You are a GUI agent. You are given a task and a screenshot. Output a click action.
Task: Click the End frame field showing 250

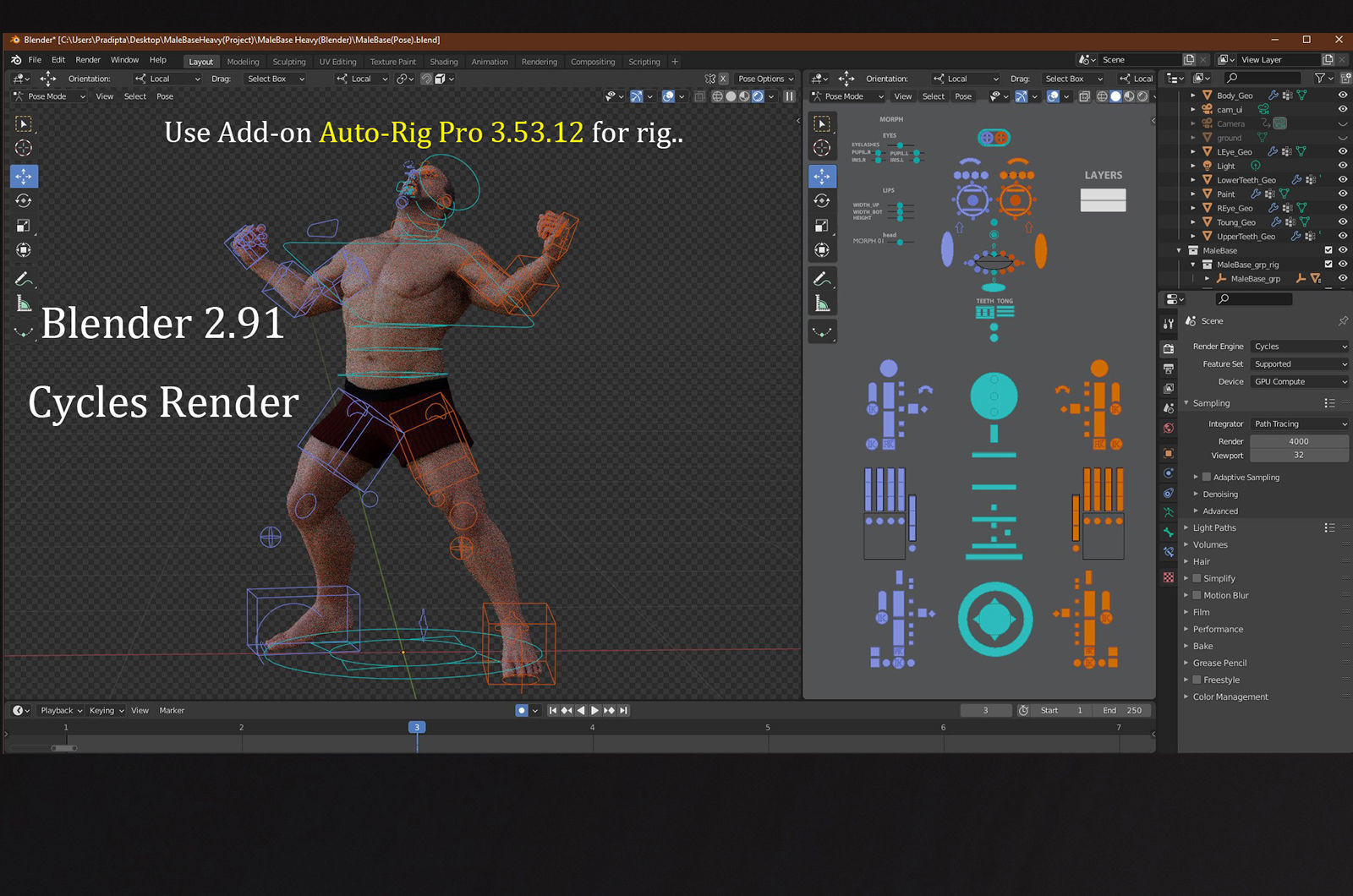(x=1123, y=711)
